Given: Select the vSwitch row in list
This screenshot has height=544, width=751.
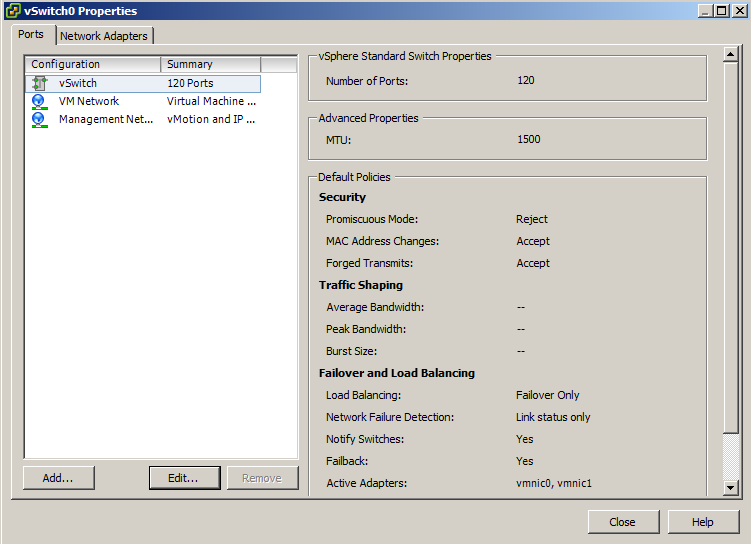Looking at the screenshot, I should point(143,83).
